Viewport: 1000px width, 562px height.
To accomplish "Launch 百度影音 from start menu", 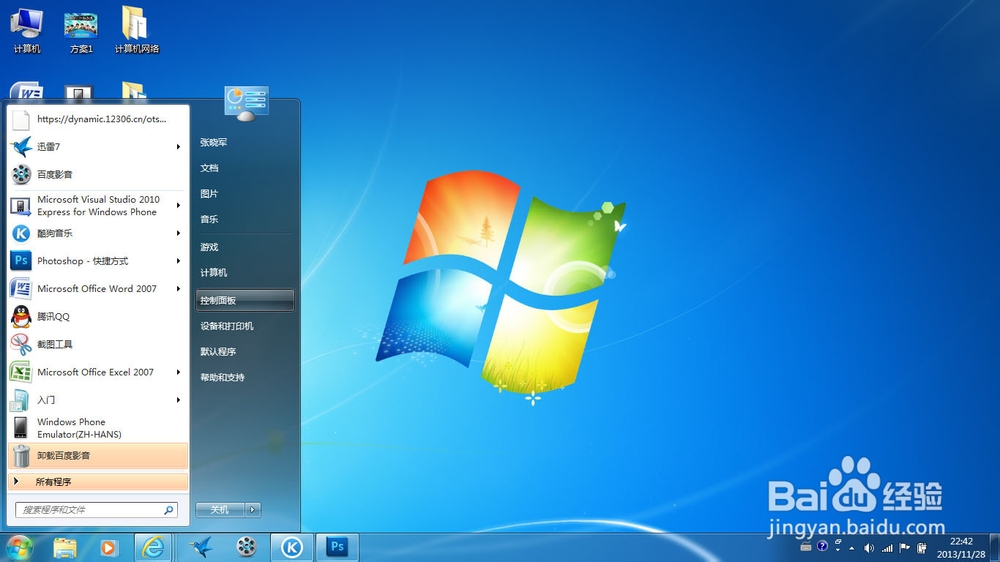I will pos(98,174).
